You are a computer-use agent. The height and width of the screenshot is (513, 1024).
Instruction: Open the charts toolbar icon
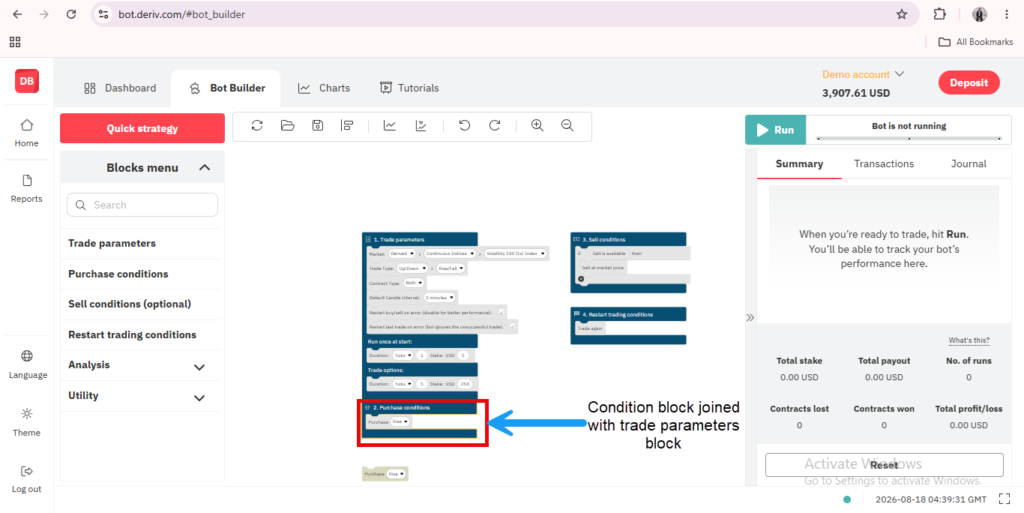pos(390,126)
